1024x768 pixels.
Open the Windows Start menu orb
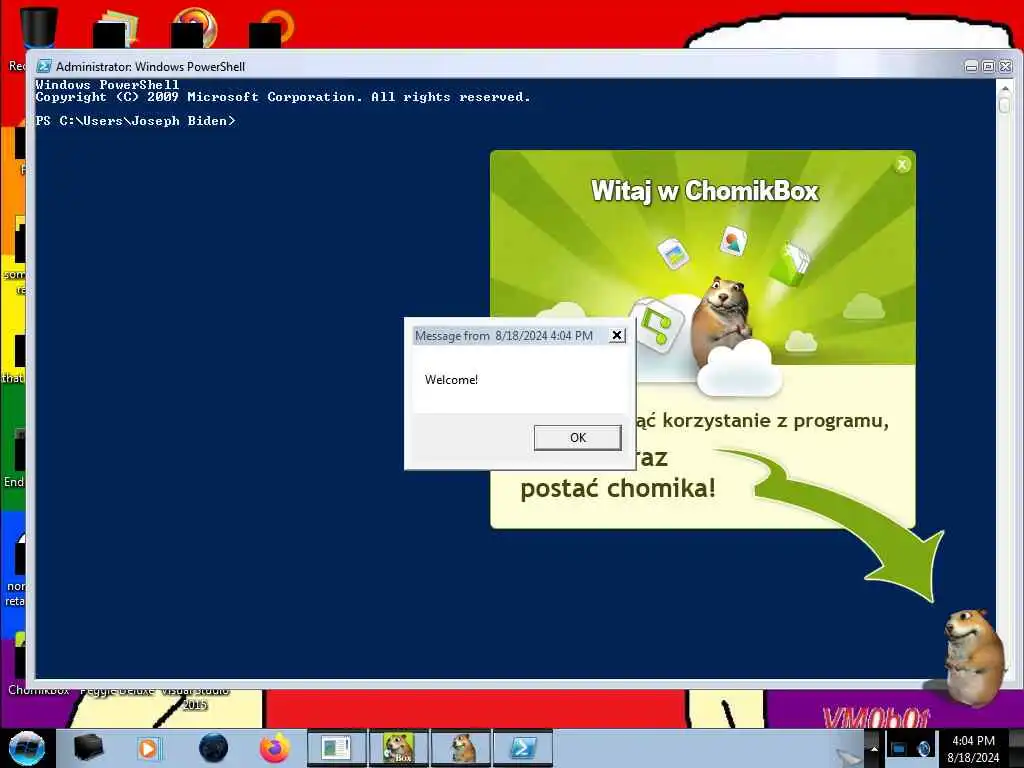click(x=27, y=748)
